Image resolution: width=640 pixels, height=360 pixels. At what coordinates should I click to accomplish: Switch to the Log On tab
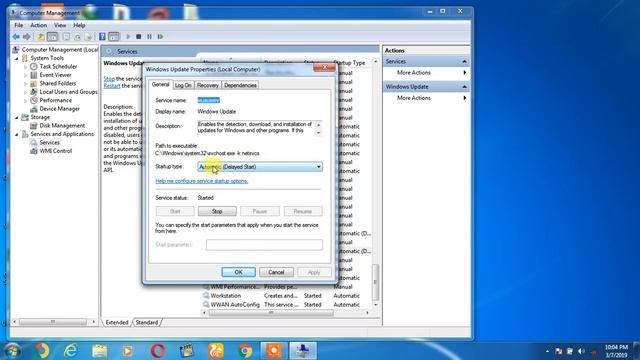coord(183,85)
